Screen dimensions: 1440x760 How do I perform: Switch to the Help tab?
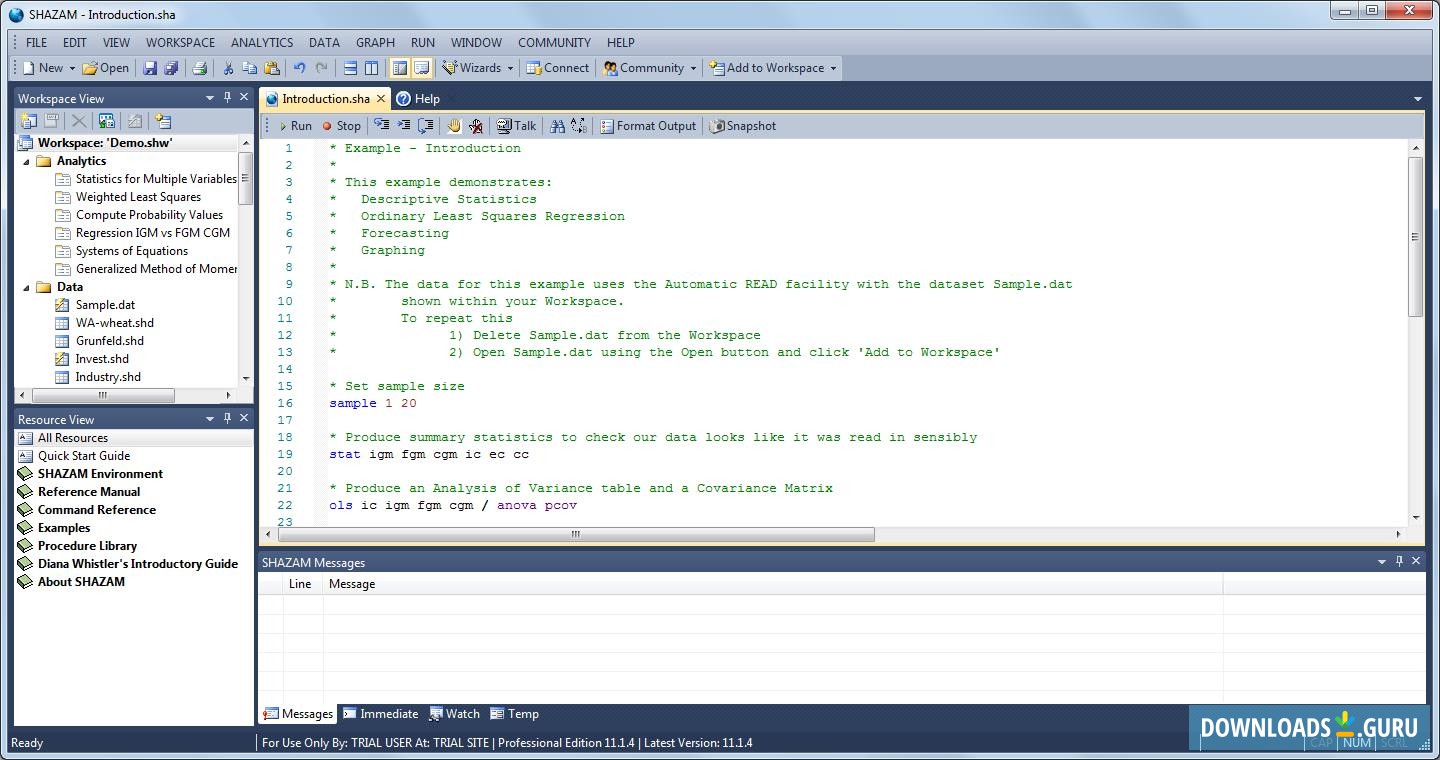pyautogui.click(x=418, y=99)
